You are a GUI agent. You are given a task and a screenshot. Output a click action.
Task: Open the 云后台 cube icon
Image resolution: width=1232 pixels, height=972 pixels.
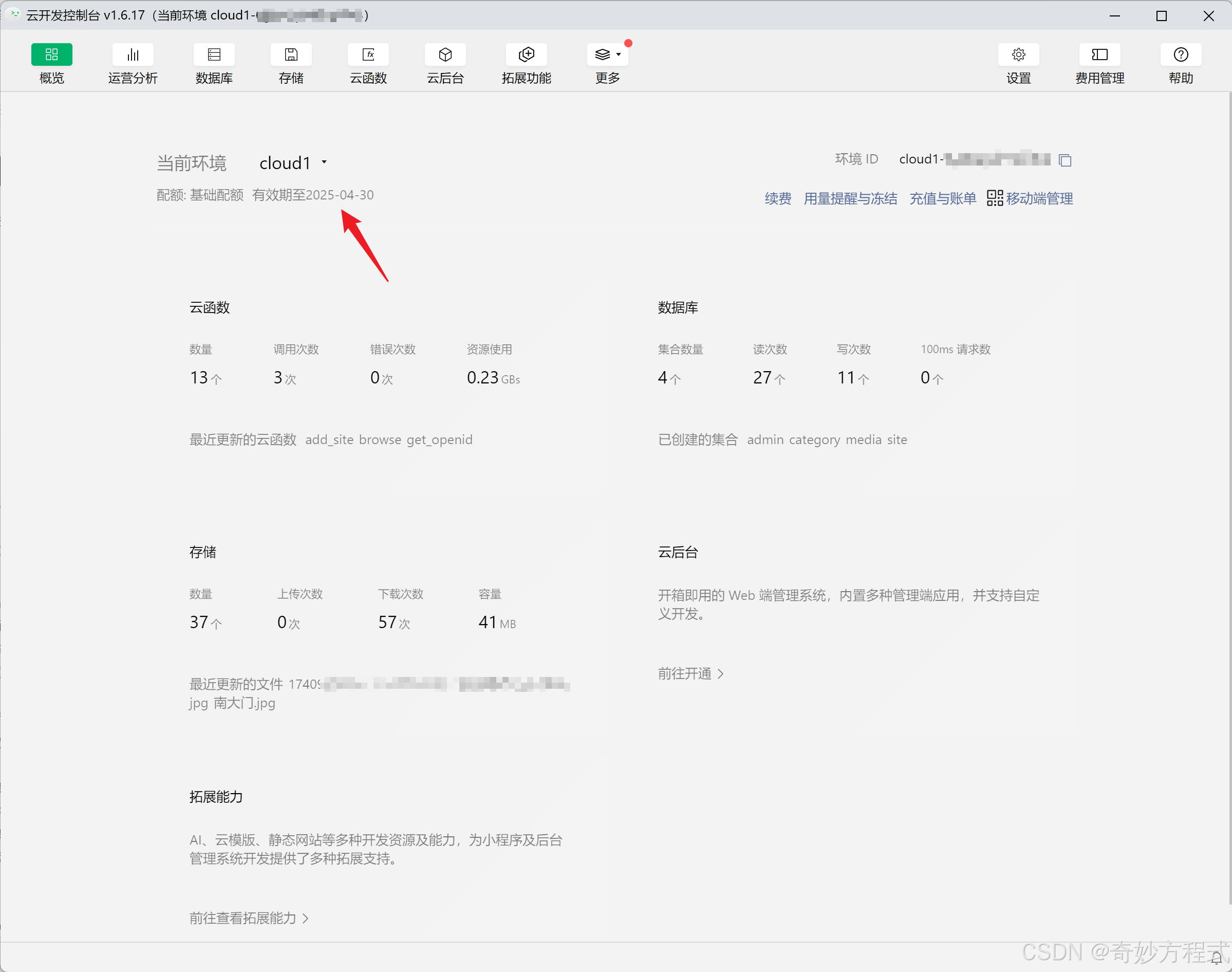(x=445, y=54)
